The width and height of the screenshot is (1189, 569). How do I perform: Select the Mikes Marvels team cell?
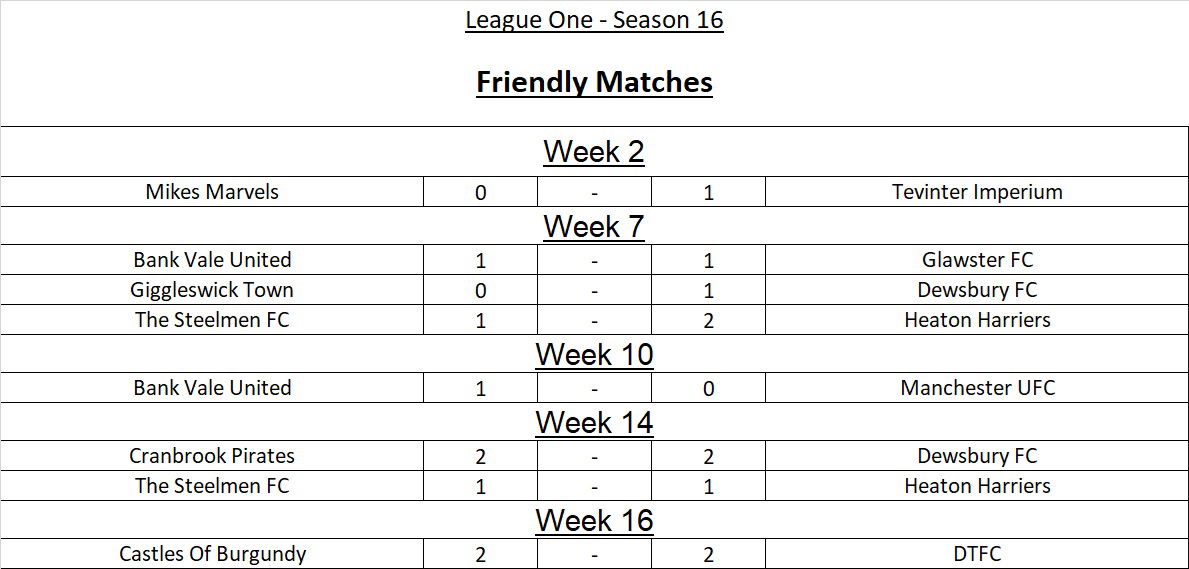pos(212,192)
